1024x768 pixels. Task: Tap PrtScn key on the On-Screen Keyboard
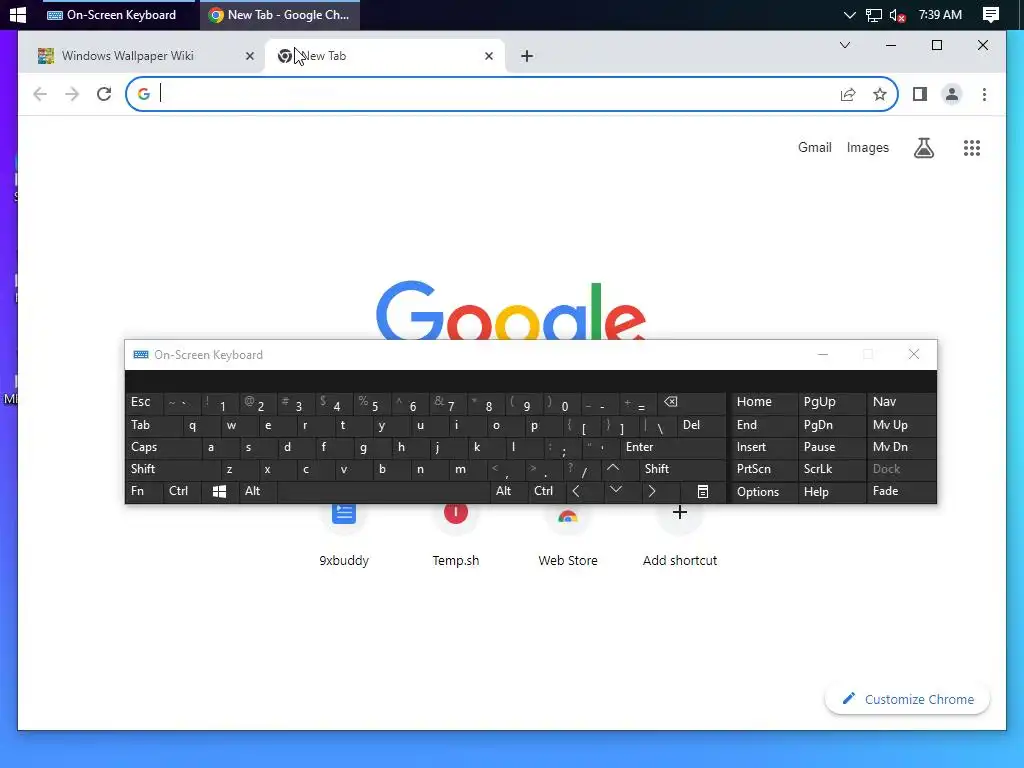click(763, 469)
